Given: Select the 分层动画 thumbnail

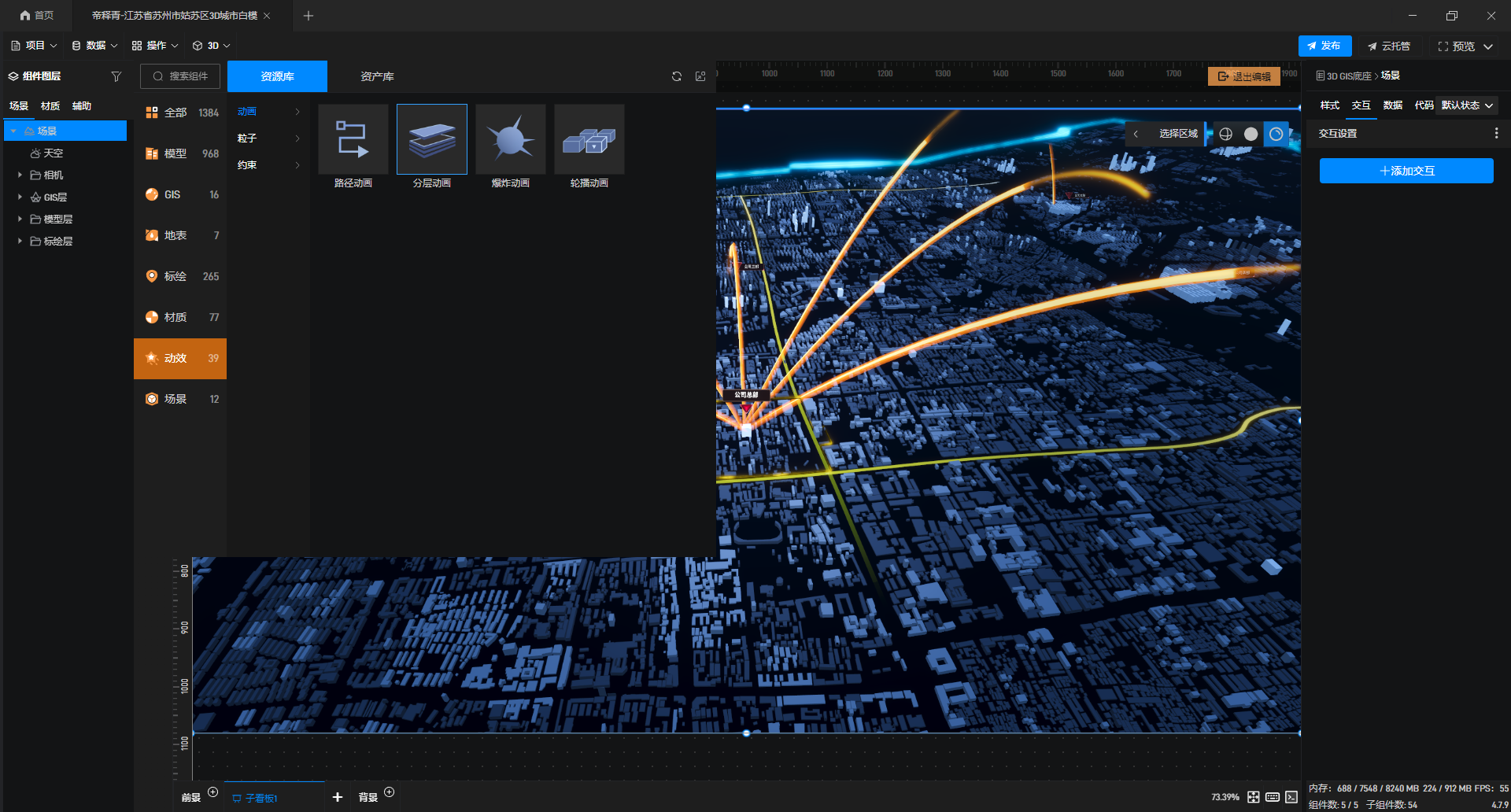Looking at the screenshot, I should click(431, 139).
